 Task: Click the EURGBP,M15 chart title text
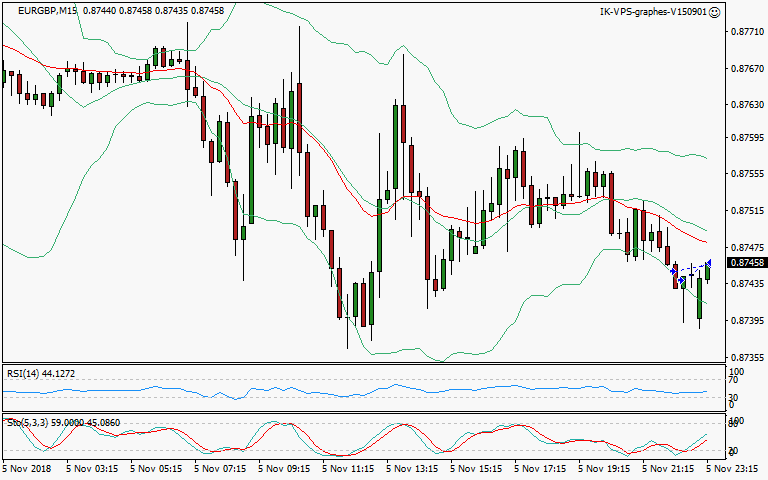(48, 11)
